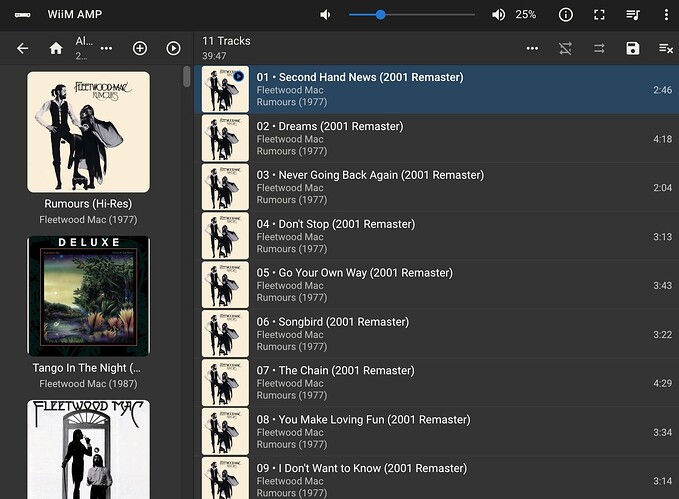The height and width of the screenshot is (499, 679).
Task: Click Fleetwood Mac (1987) subtitle
Action: [x=88, y=384]
